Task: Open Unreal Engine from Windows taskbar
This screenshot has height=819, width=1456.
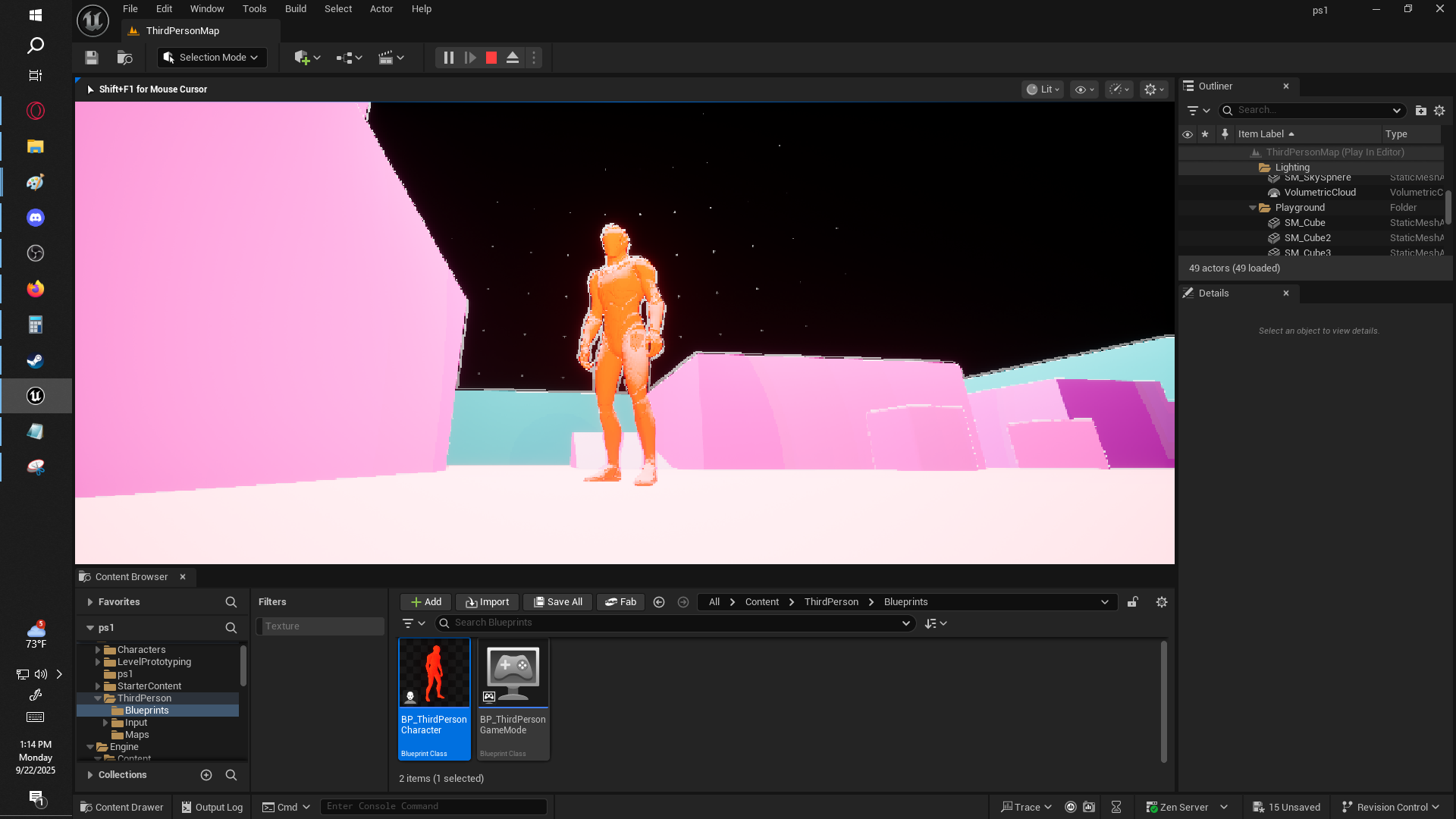Action: tap(36, 396)
